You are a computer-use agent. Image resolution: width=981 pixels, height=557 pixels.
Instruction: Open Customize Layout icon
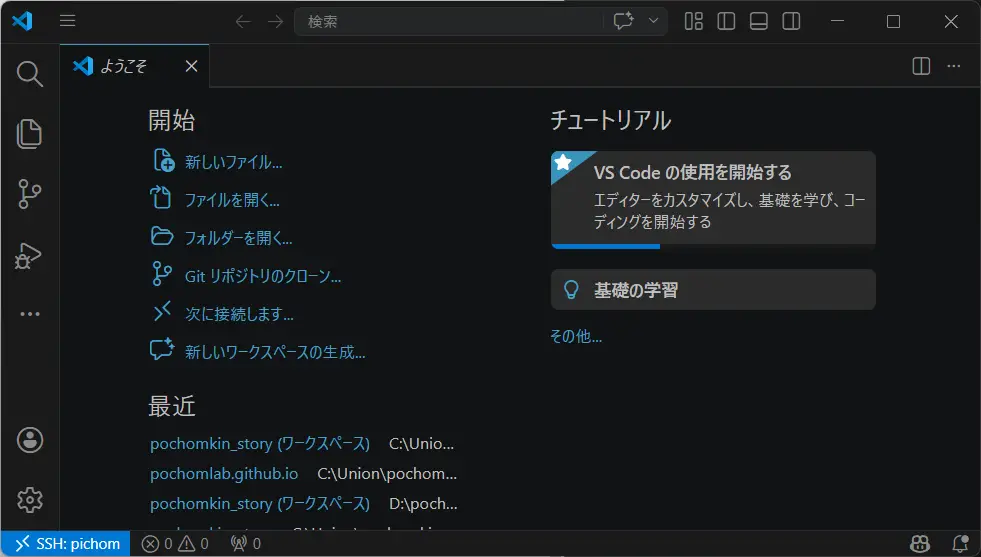pyautogui.click(x=694, y=21)
